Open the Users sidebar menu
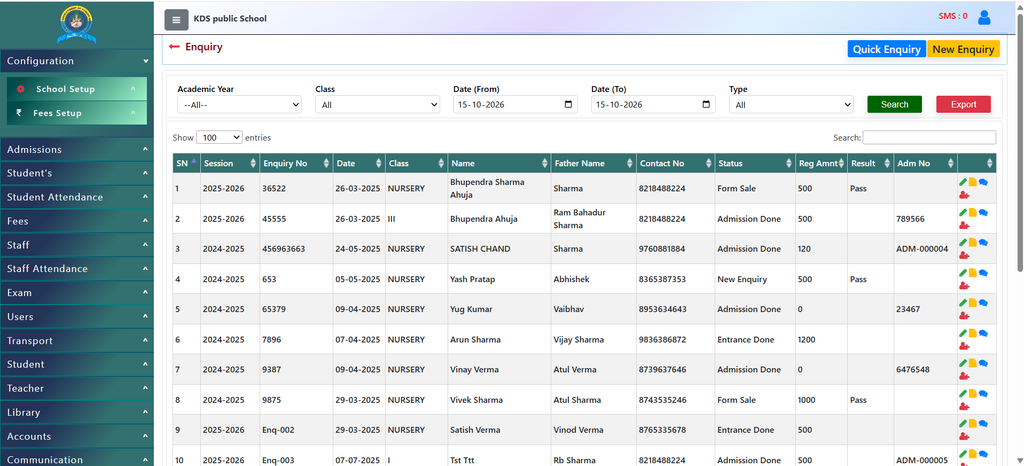This screenshot has height=466, width=1024. (x=76, y=317)
